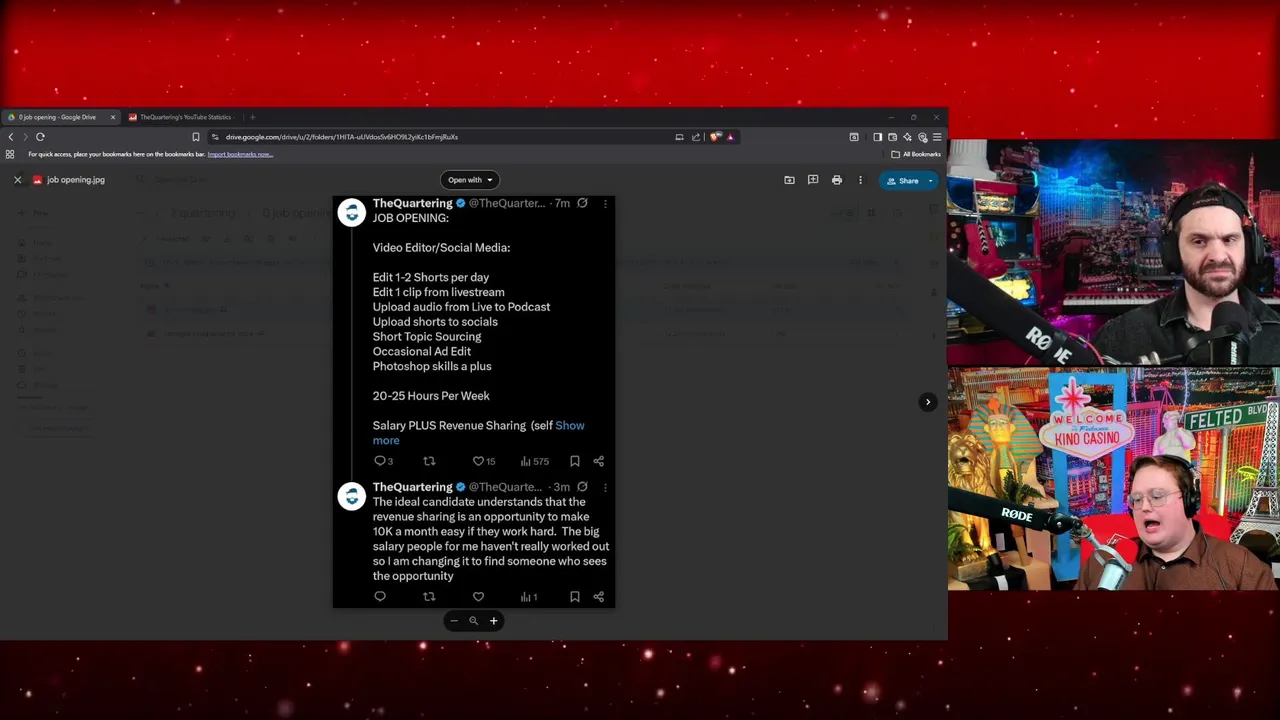This screenshot has height=720, width=1280.
Task: Go back in browser history
Action: pyautogui.click(x=11, y=137)
